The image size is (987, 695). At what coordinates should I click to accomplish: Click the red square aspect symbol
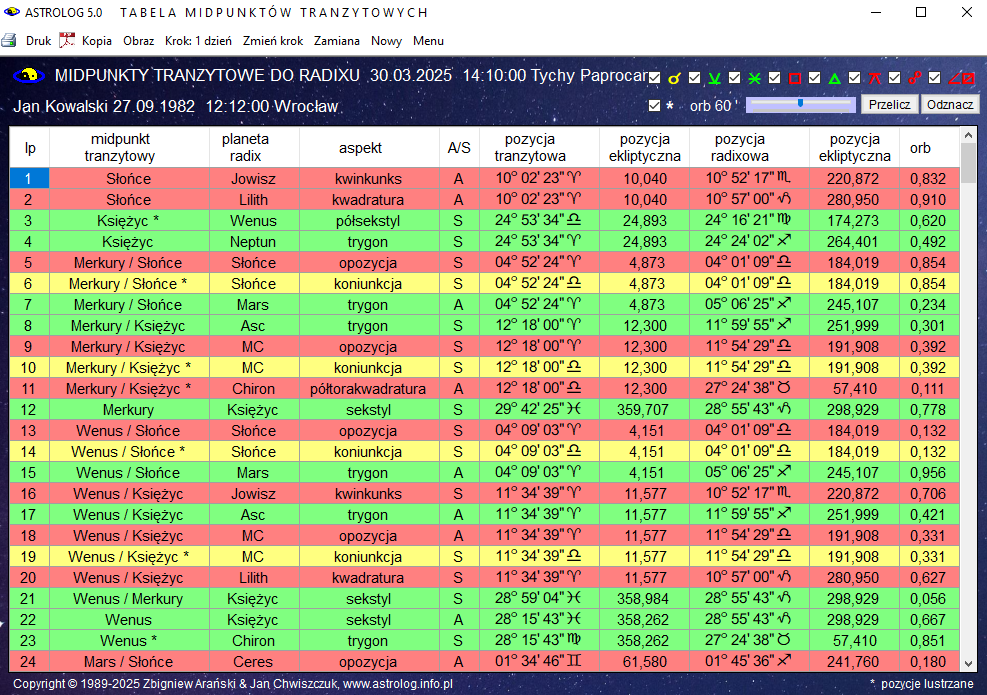(795, 78)
